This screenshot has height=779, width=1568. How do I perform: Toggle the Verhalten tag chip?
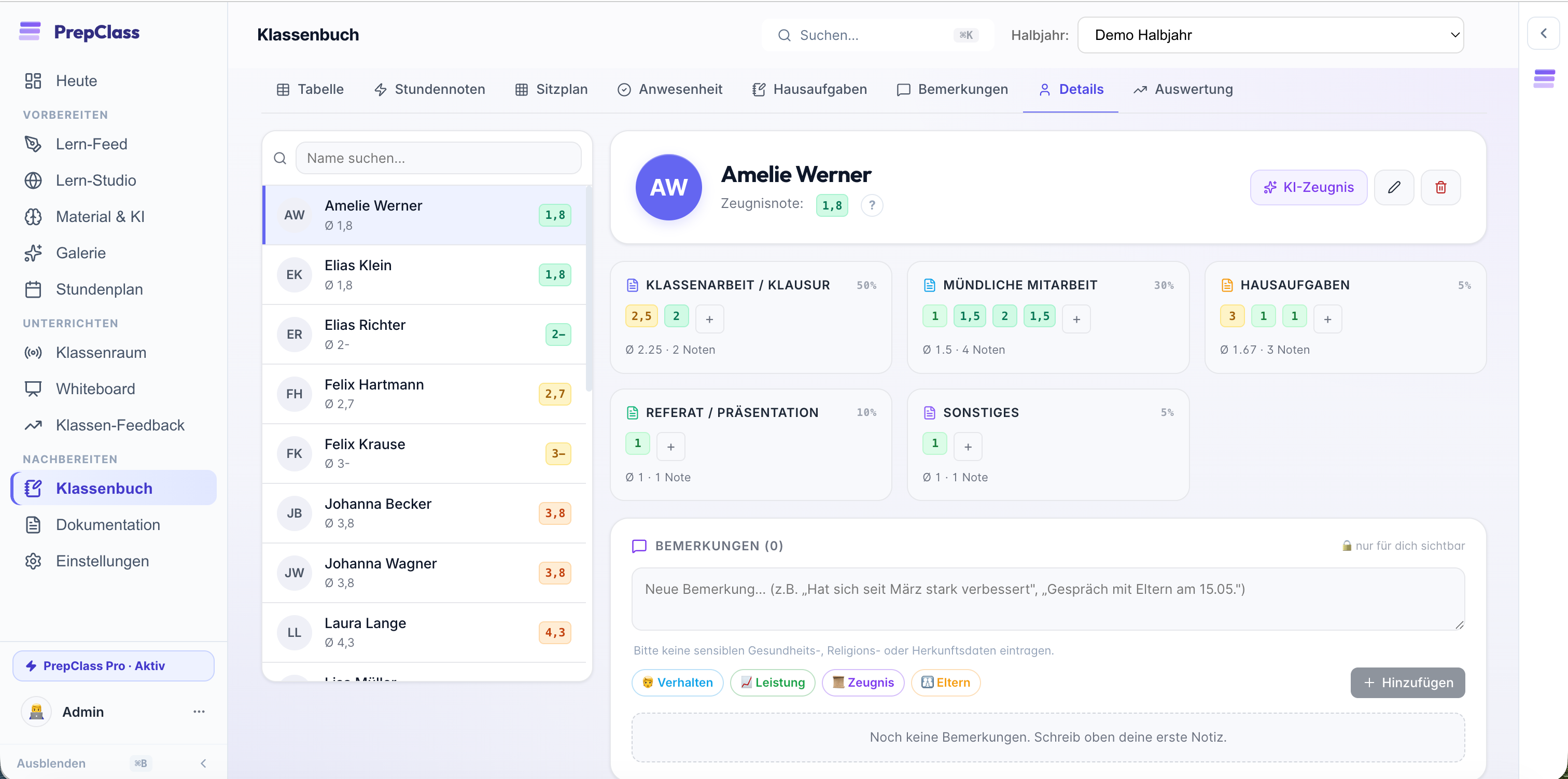point(677,682)
